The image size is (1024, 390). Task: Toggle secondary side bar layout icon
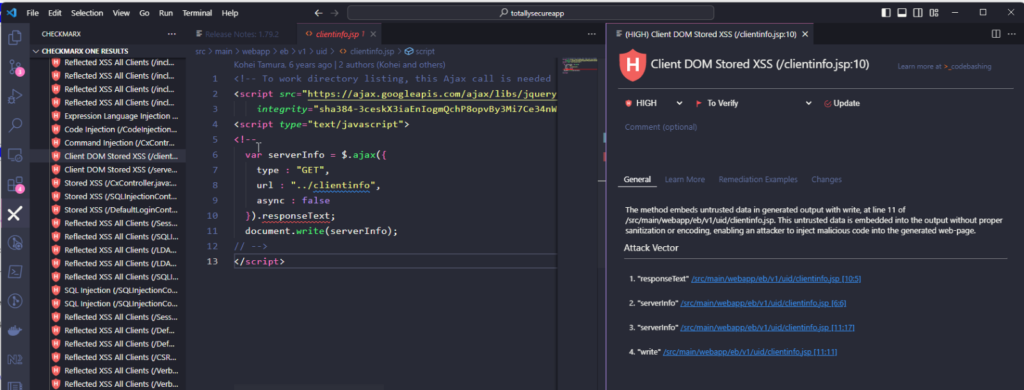[x=918, y=12]
